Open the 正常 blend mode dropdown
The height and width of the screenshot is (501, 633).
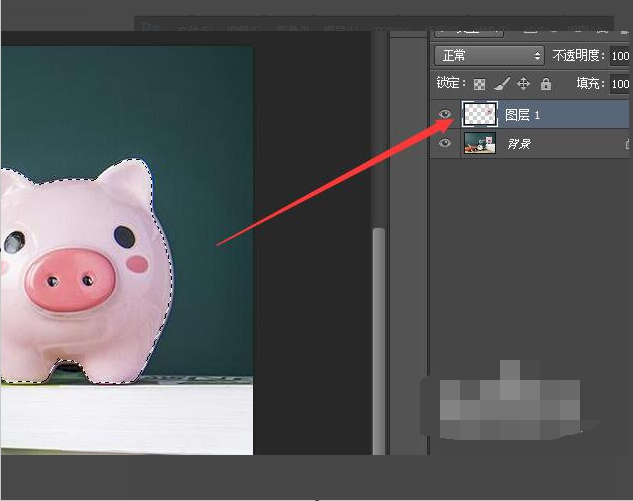point(489,55)
